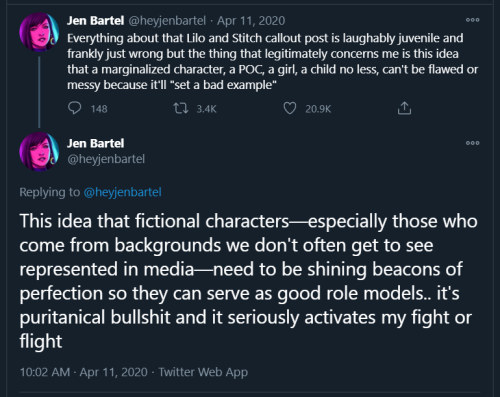
Task: Click @heyjenbartel handle on first tweet
Action: click(x=167, y=21)
